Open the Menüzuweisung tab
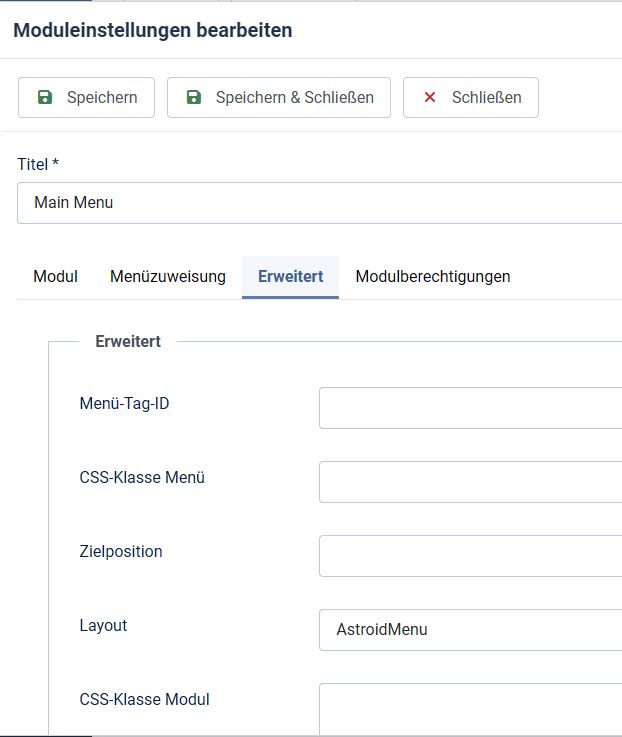The width and height of the screenshot is (622, 737). [x=168, y=276]
